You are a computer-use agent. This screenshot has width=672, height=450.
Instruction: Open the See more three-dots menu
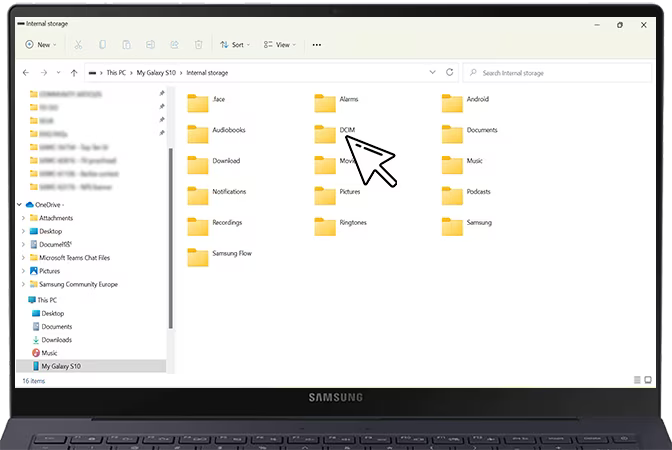click(317, 45)
